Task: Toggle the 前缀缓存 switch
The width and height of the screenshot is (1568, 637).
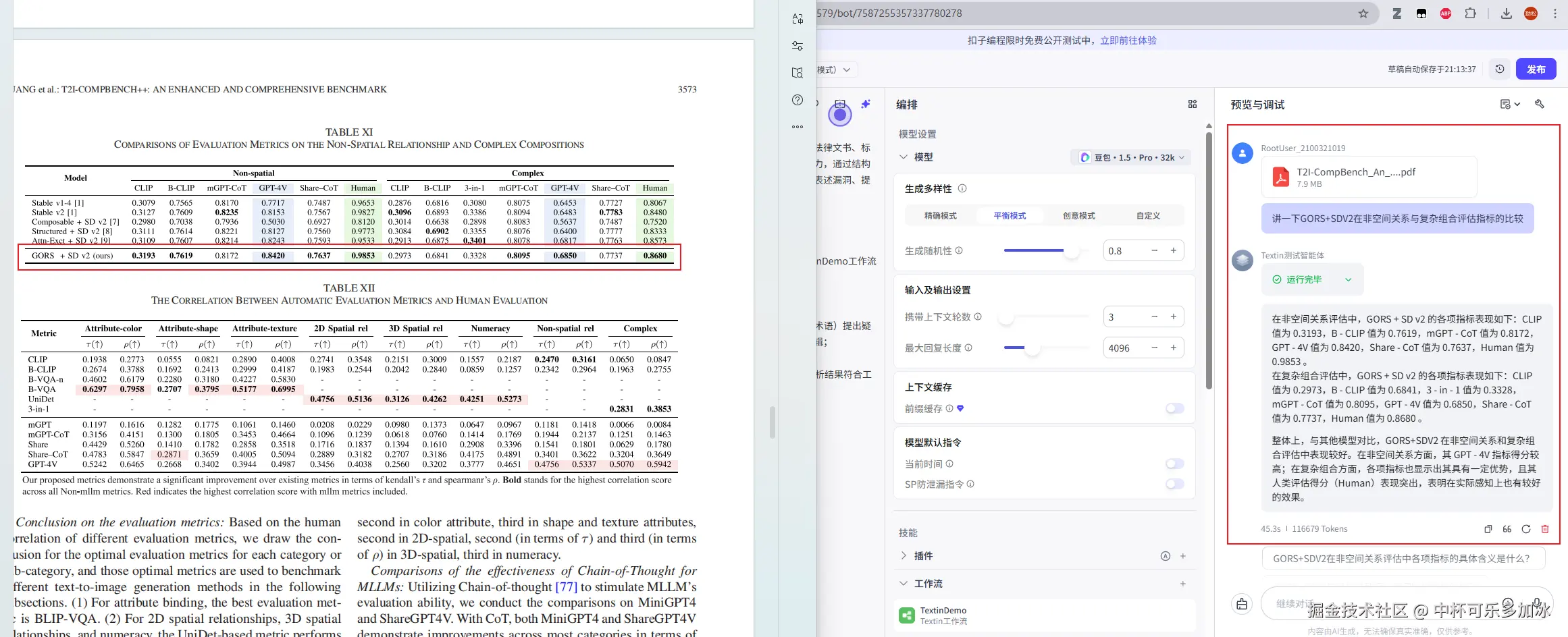Action: click(1174, 408)
